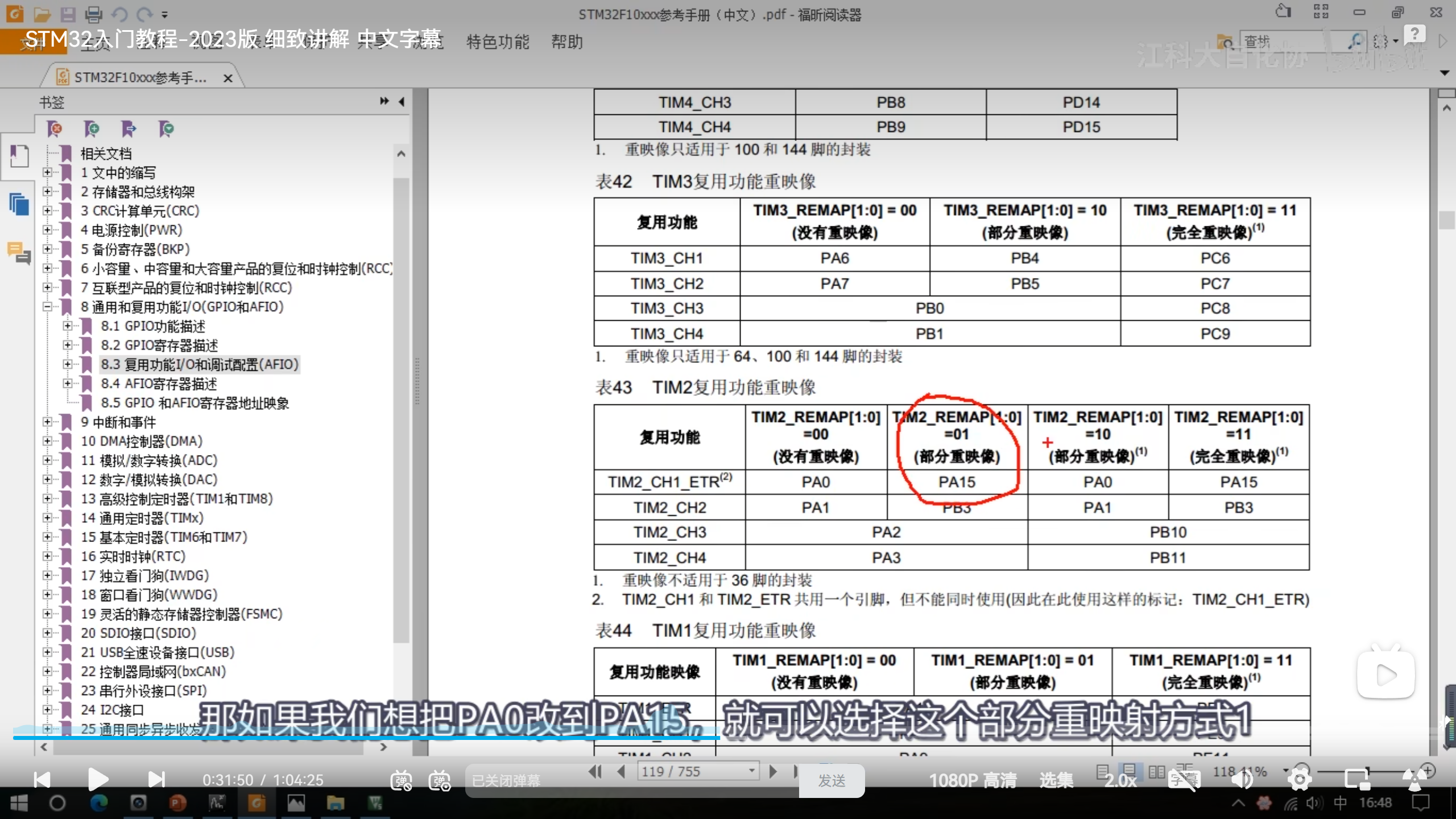This screenshot has height=819, width=1456.
Task: Open danmaku settings icon
Action: [x=440, y=781]
